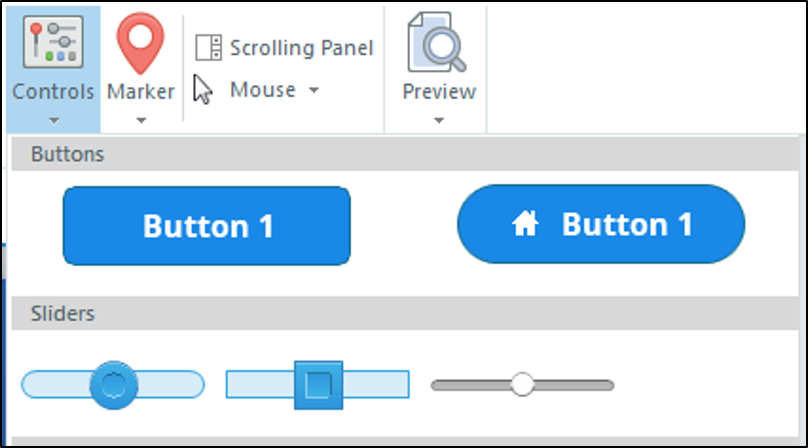Click the Controls sliders icon
The width and height of the screenshot is (808, 448).
pyautogui.click(x=53, y=42)
